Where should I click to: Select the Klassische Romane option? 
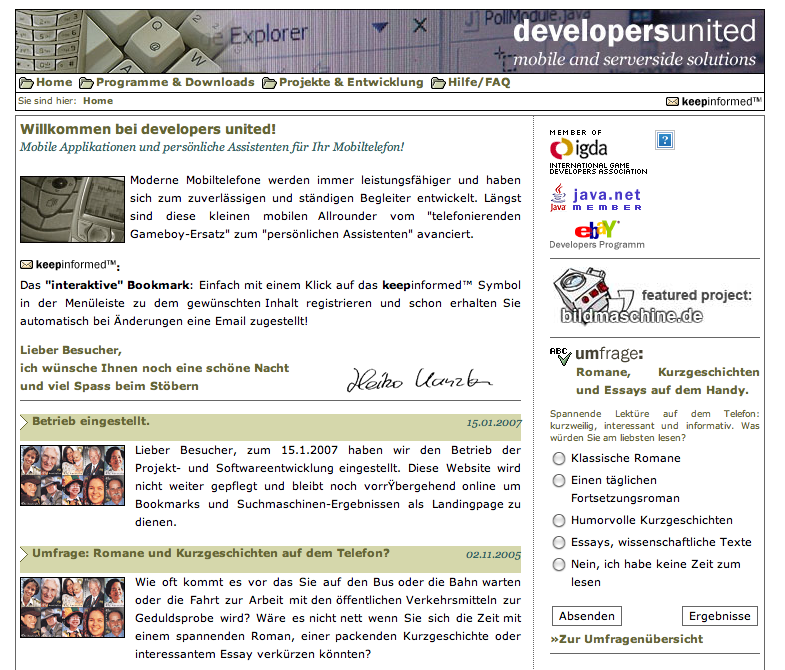(559, 459)
